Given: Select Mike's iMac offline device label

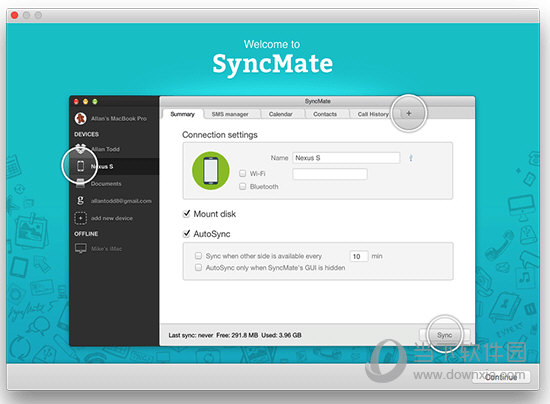Looking at the screenshot, I should click(107, 249).
